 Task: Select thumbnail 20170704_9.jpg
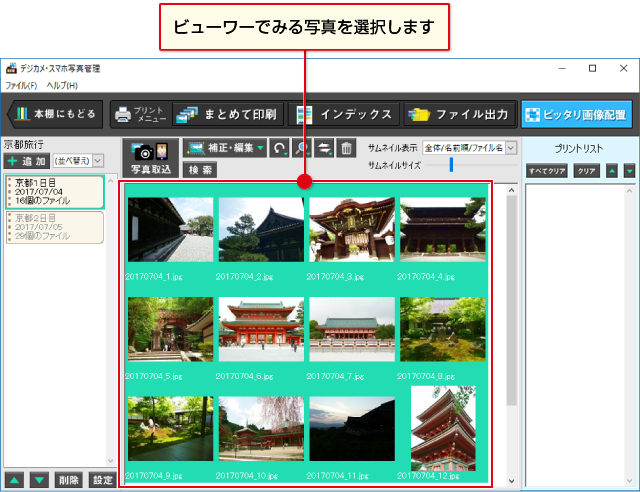tap(170, 429)
